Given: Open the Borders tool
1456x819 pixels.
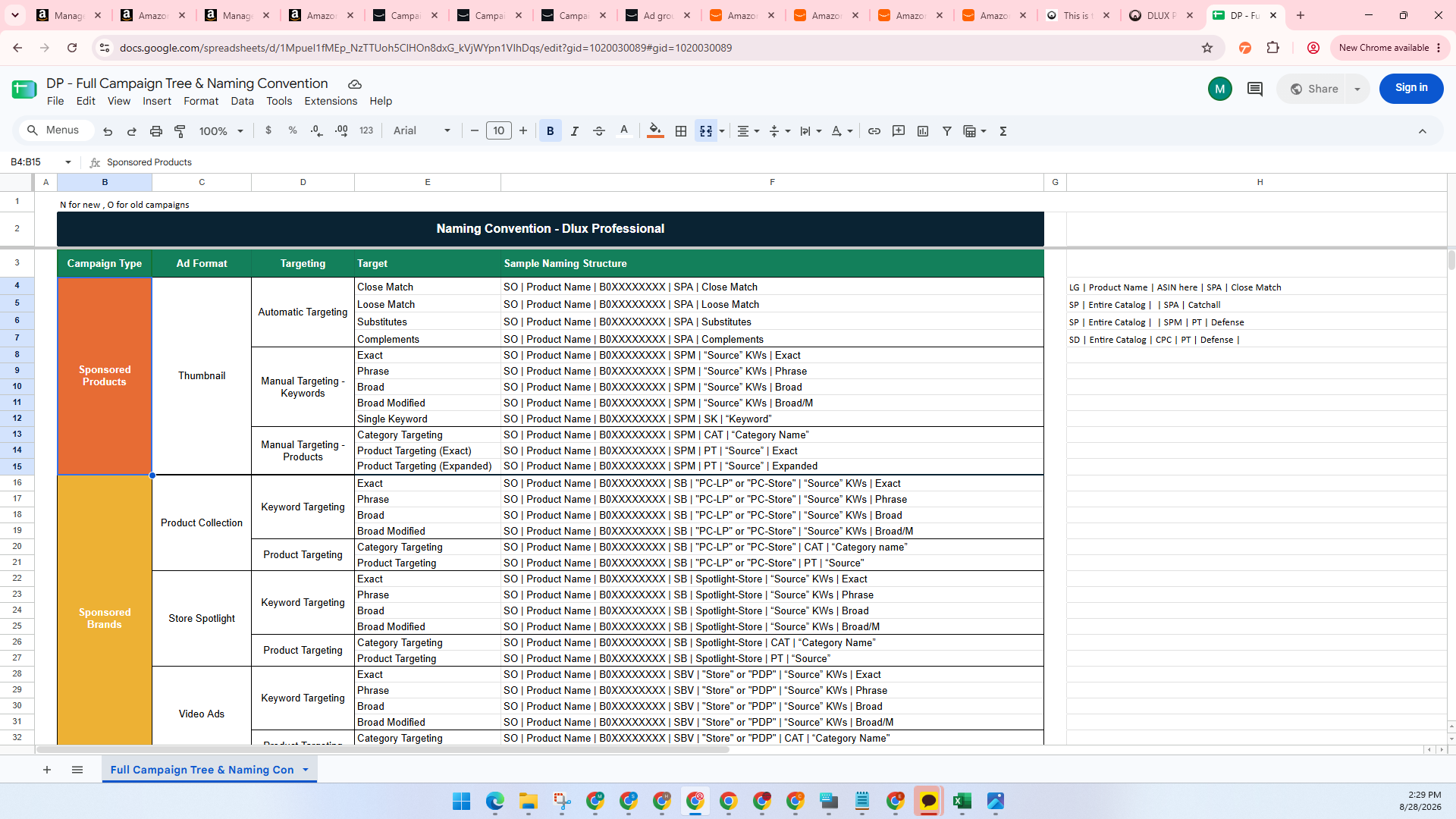Looking at the screenshot, I should (681, 131).
